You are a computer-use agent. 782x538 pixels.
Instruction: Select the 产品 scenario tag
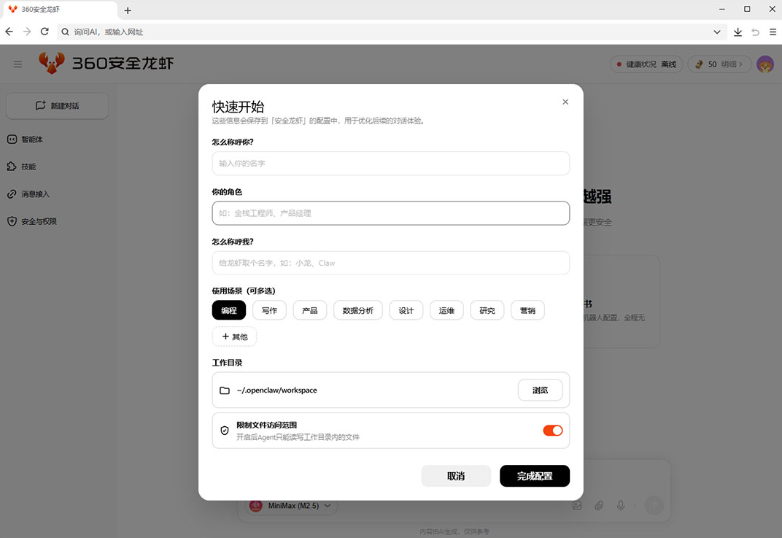[x=310, y=310]
